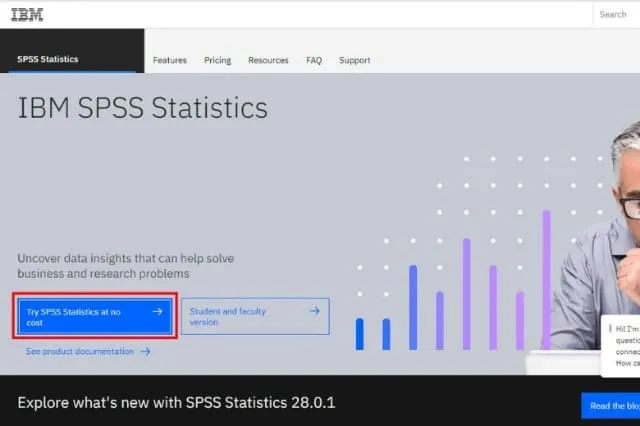
Task: Open the Support tab
Action: [355, 60]
